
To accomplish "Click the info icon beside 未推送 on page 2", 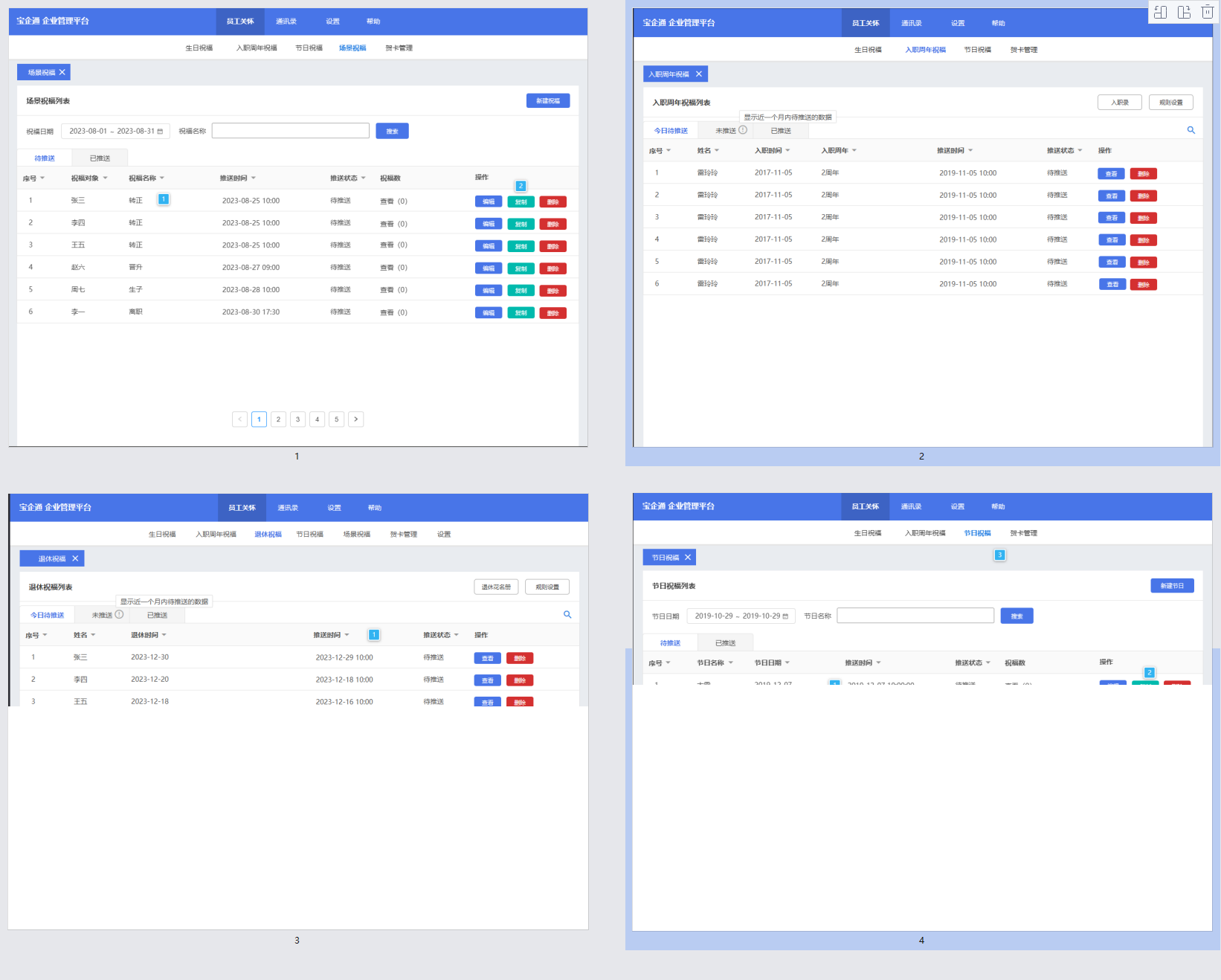I will tap(743, 130).
